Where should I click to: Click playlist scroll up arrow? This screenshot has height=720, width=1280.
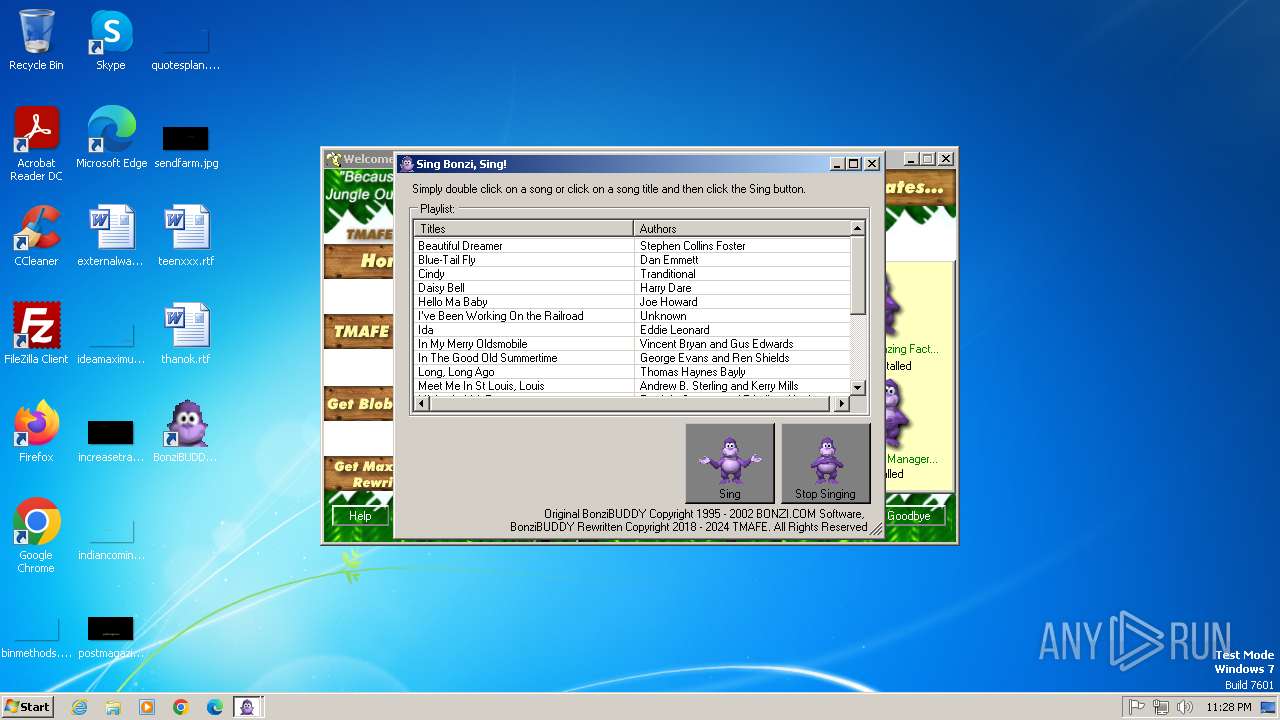(x=857, y=228)
